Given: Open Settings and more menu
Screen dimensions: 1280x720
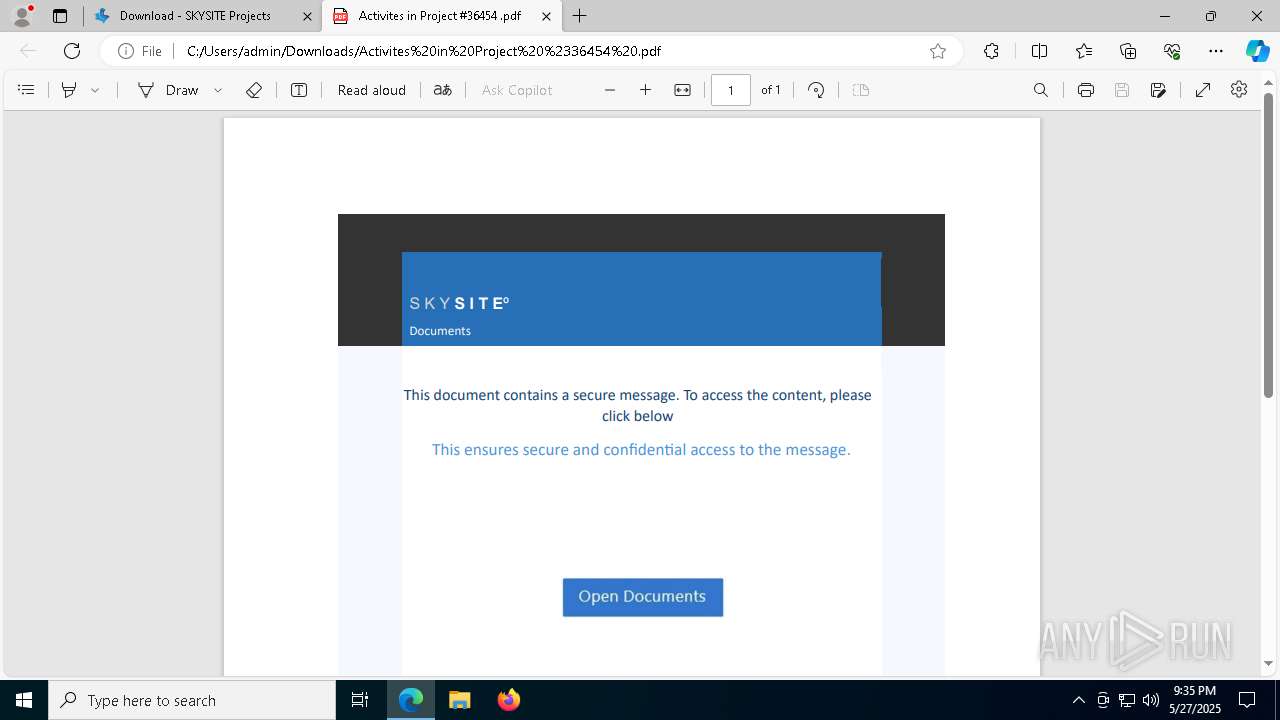Looking at the screenshot, I should coord(1216,51).
